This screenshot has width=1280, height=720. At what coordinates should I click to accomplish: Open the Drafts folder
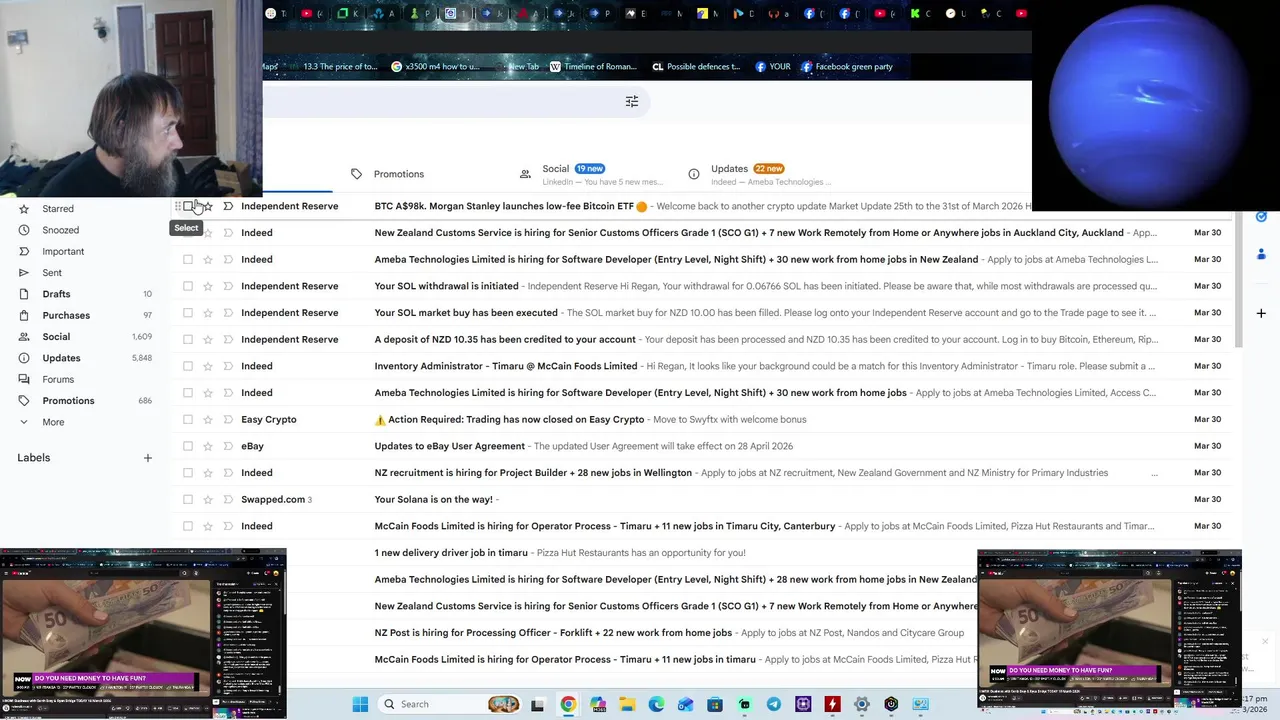click(56, 294)
